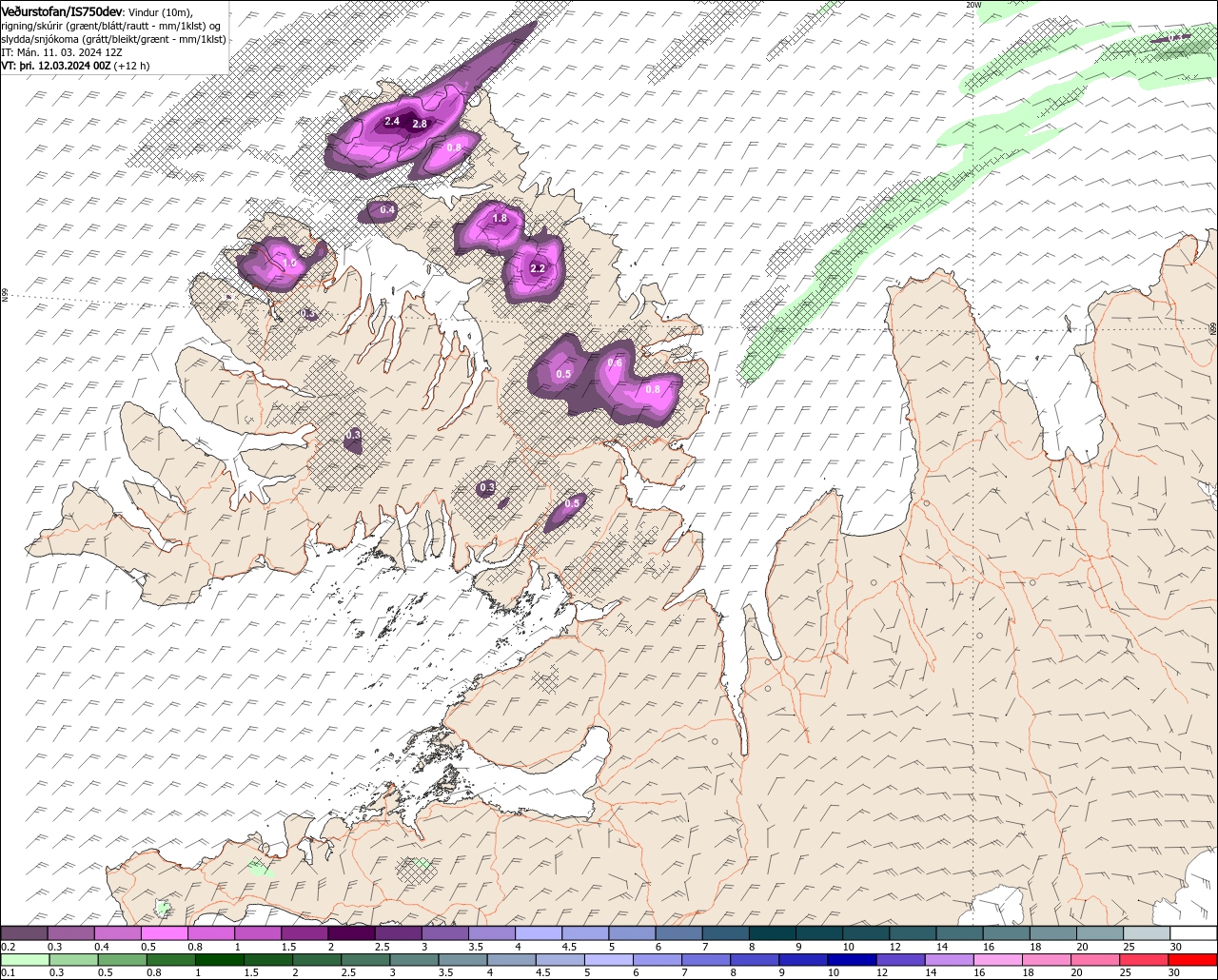Click the 2.4 snowfall value on the map

coord(391,122)
